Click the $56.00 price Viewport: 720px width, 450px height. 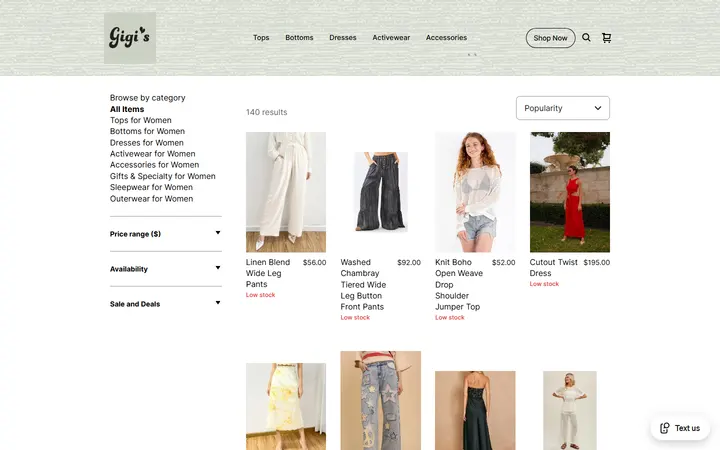(315, 263)
